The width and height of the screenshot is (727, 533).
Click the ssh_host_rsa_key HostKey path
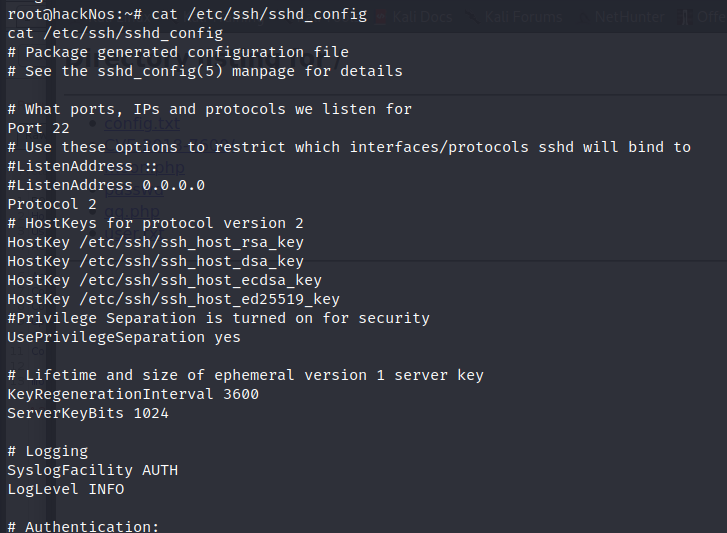point(191,242)
